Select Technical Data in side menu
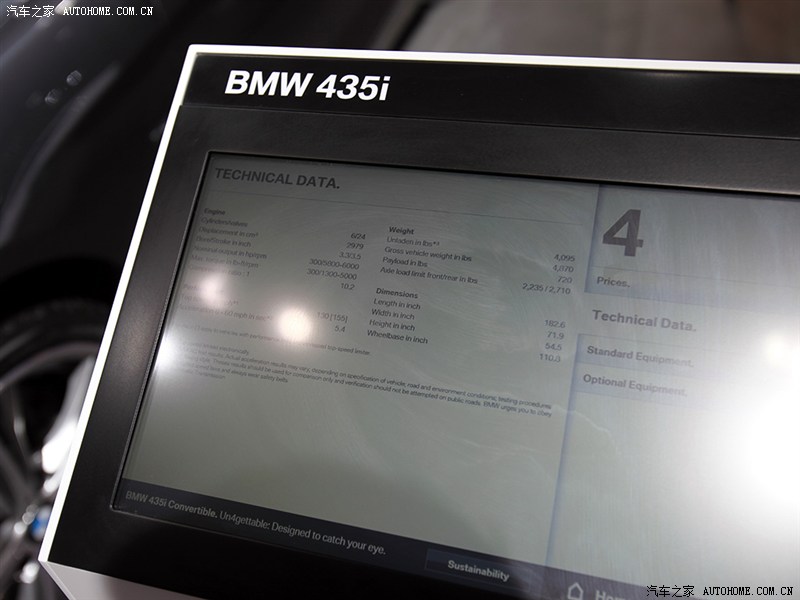The width and height of the screenshot is (800, 600). pyautogui.click(x=643, y=321)
